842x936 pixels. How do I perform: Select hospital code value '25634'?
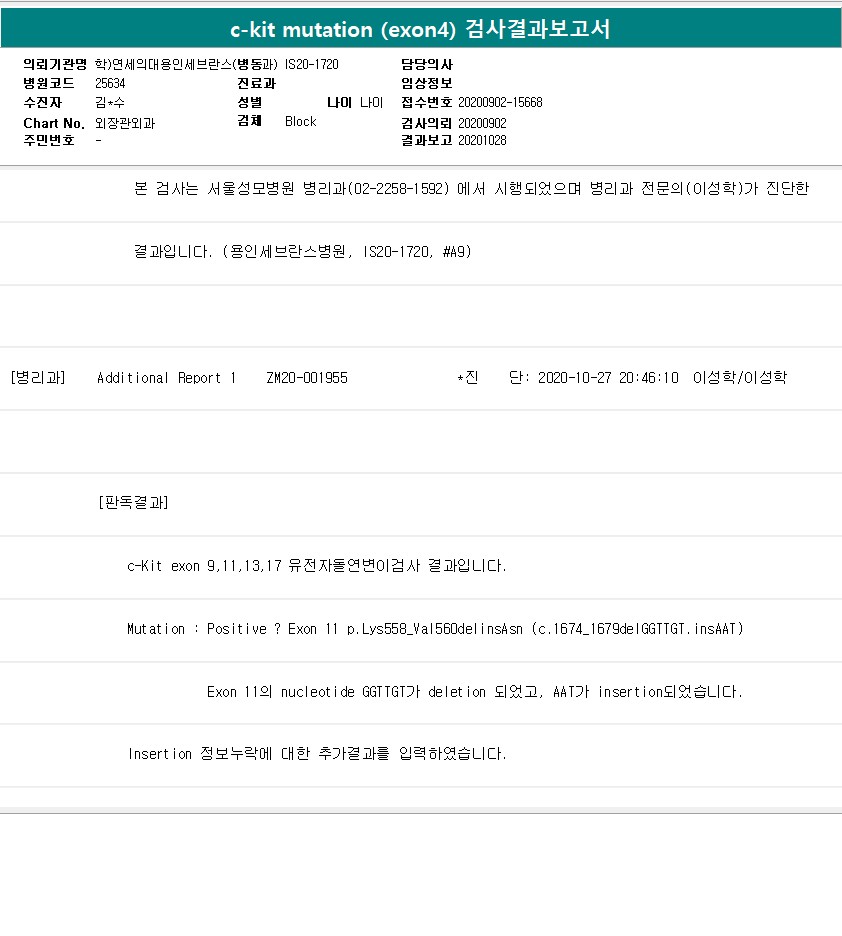(x=110, y=83)
